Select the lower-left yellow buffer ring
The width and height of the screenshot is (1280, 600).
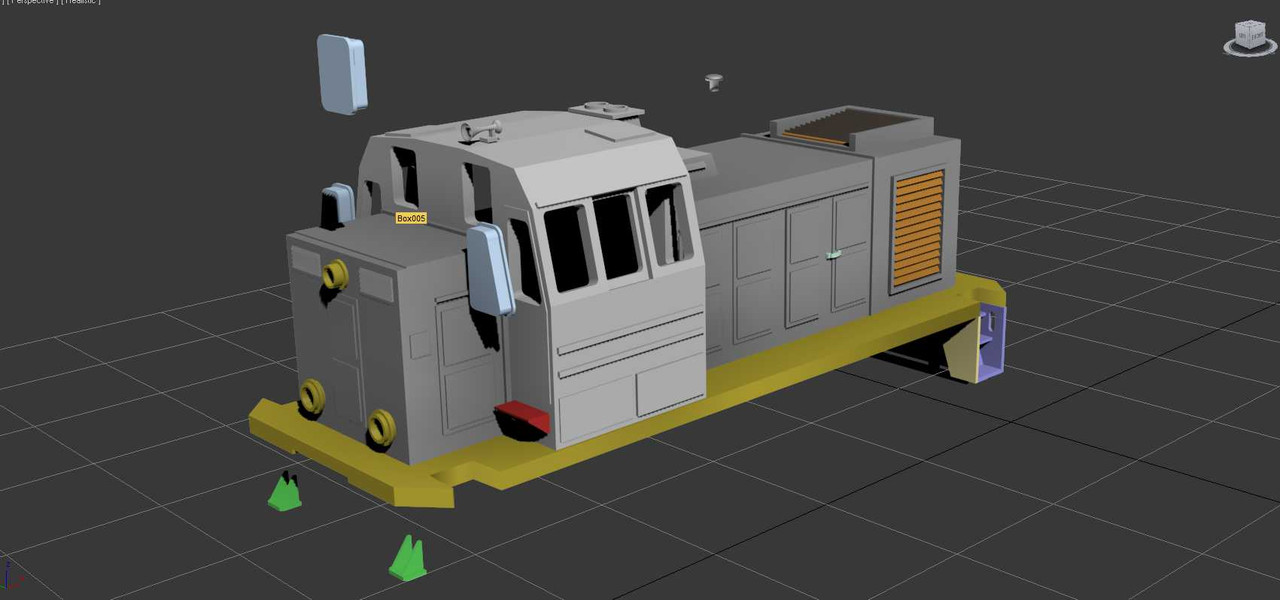point(311,397)
